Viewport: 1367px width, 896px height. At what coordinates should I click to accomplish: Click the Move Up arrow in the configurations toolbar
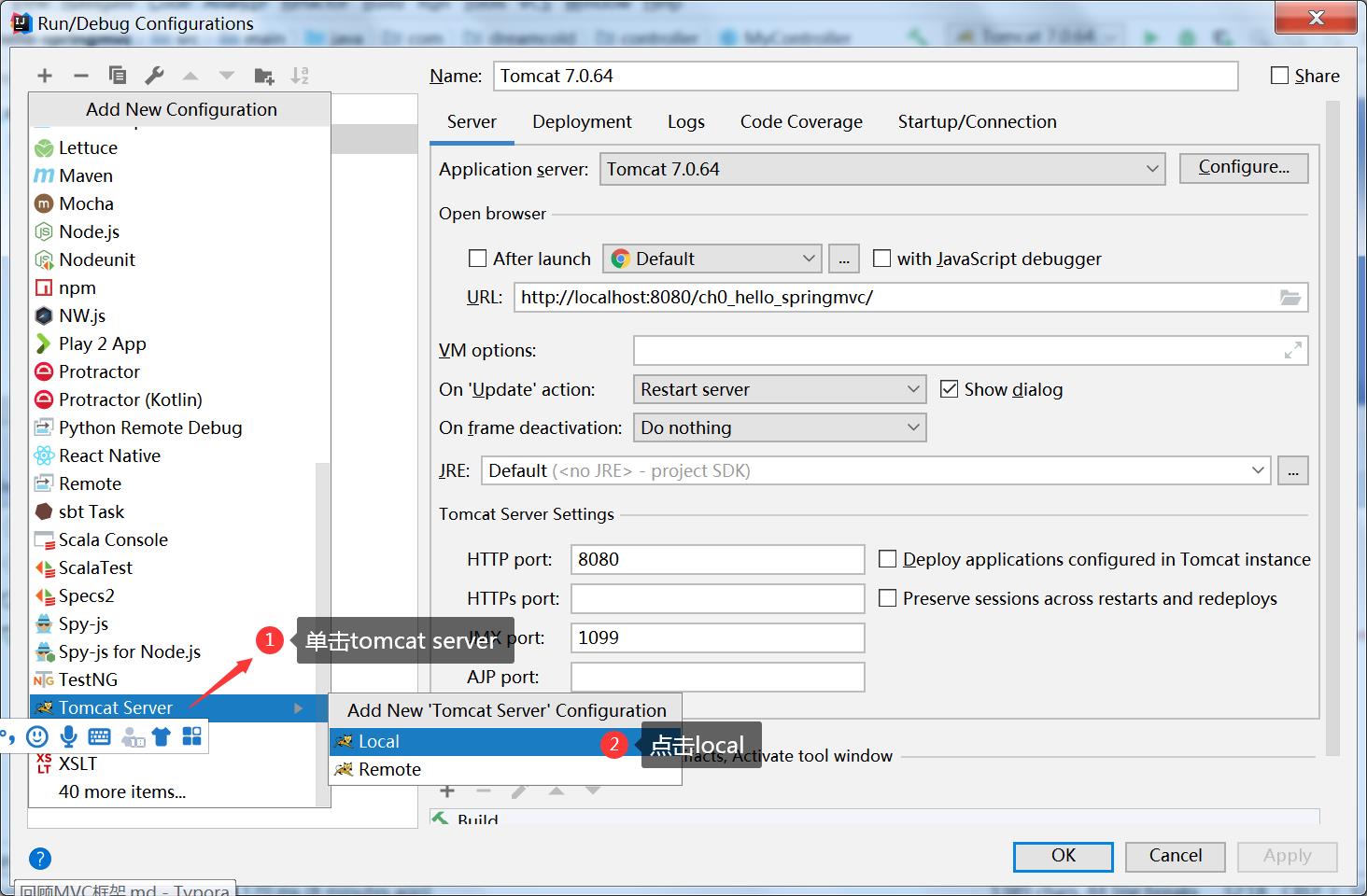point(190,76)
